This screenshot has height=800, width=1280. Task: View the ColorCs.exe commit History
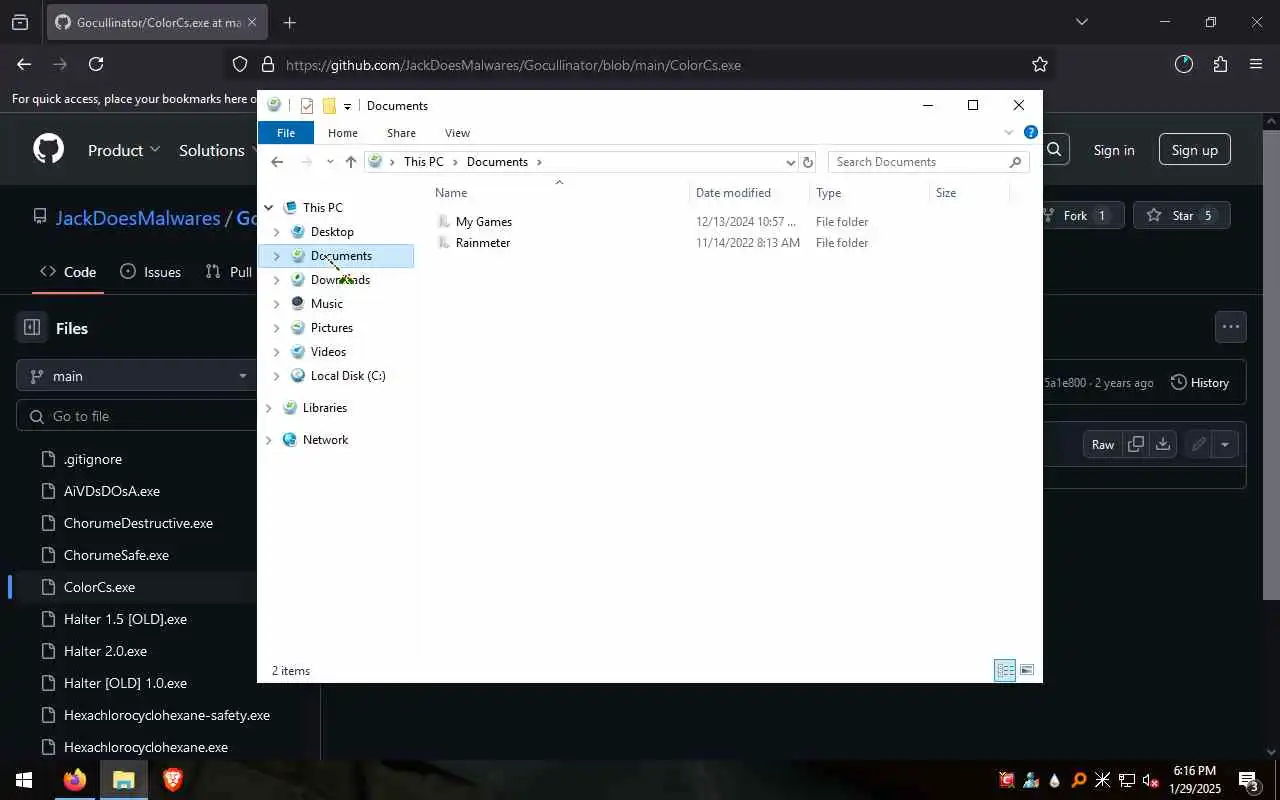pyautogui.click(x=1199, y=383)
